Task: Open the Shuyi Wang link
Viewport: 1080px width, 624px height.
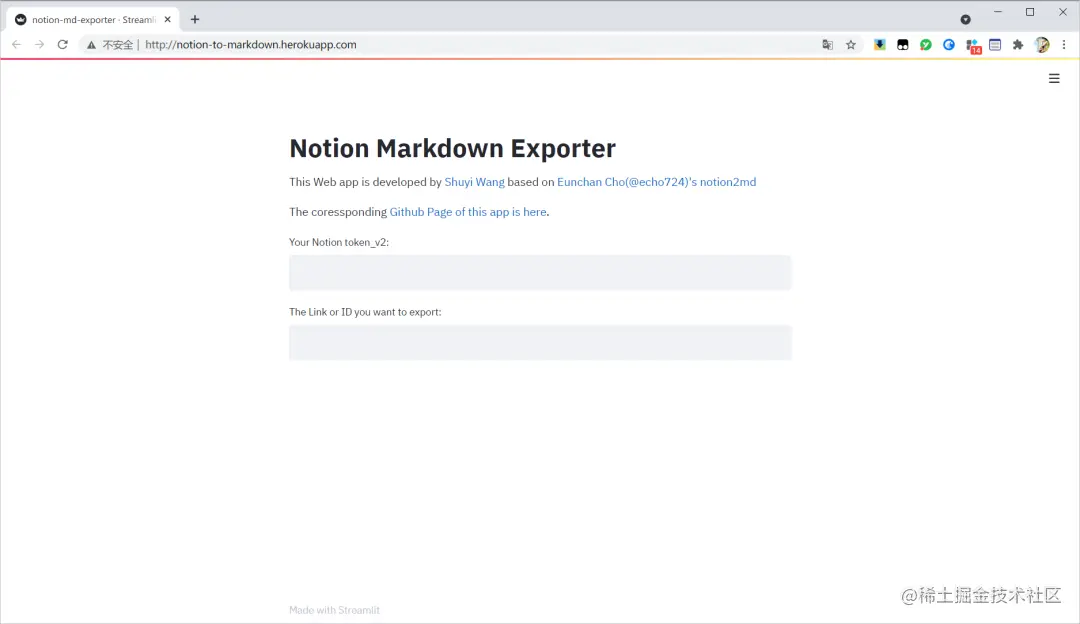Action: tap(474, 182)
